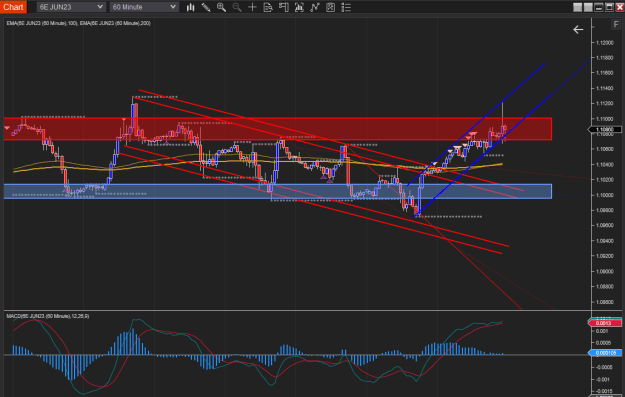
Task: Close the chart window
Action: point(620,7)
